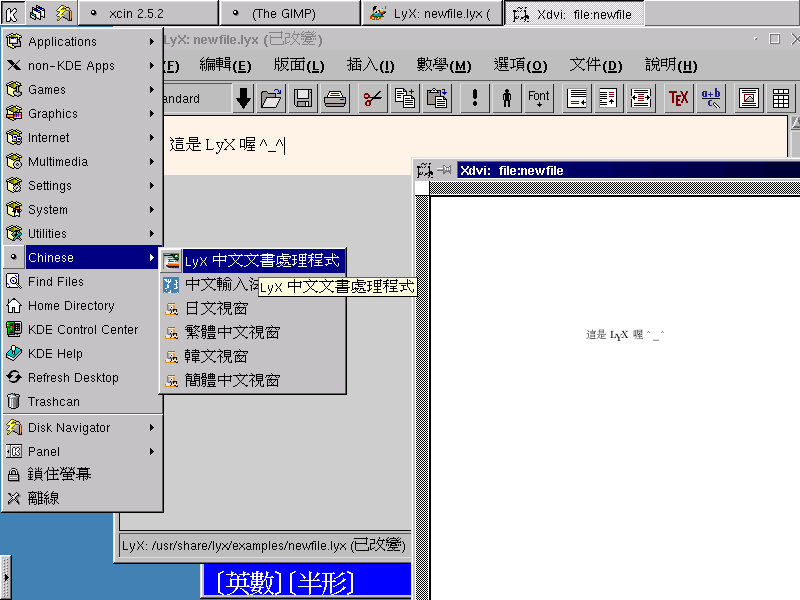Open the 文件(D) menu in LyX
Screen dimensions: 800x600
pyautogui.click(x=595, y=65)
